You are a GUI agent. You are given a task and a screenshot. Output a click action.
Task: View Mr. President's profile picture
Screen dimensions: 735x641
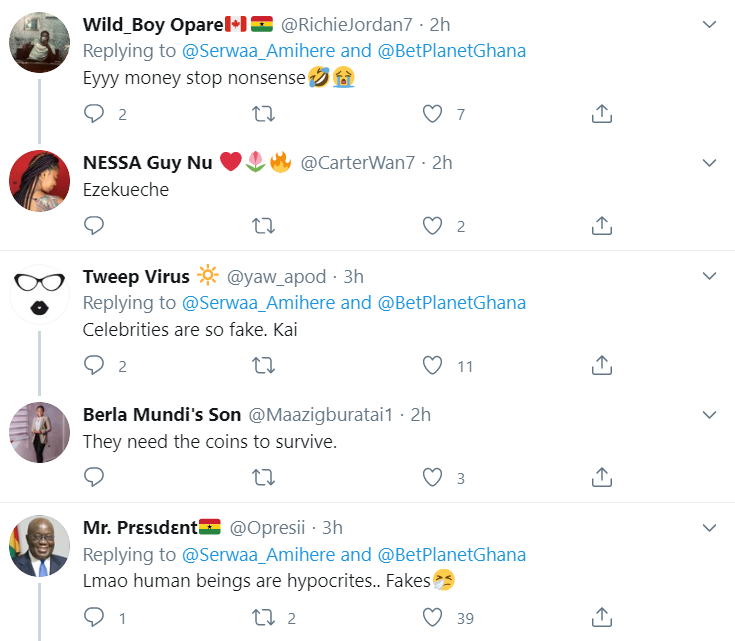39,546
